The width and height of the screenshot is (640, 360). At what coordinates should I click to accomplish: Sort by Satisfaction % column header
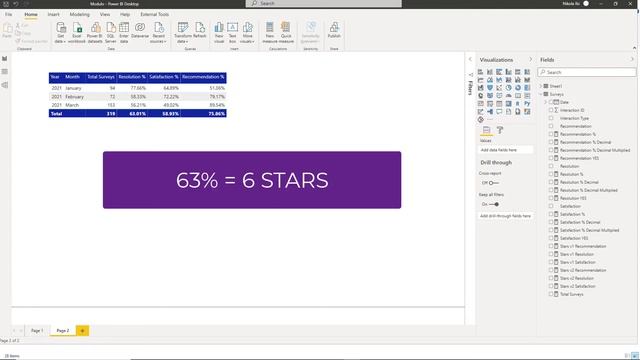point(164,77)
